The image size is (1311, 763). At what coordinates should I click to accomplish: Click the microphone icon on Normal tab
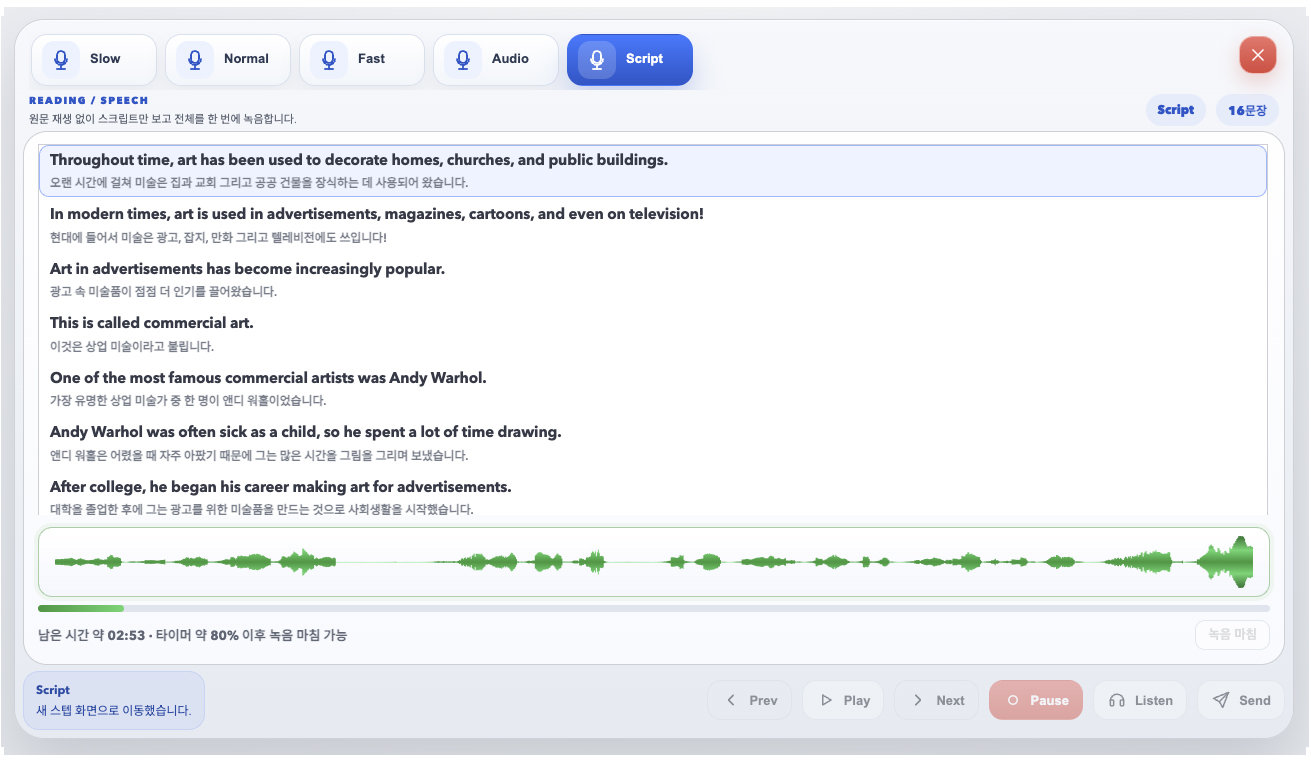click(x=195, y=59)
